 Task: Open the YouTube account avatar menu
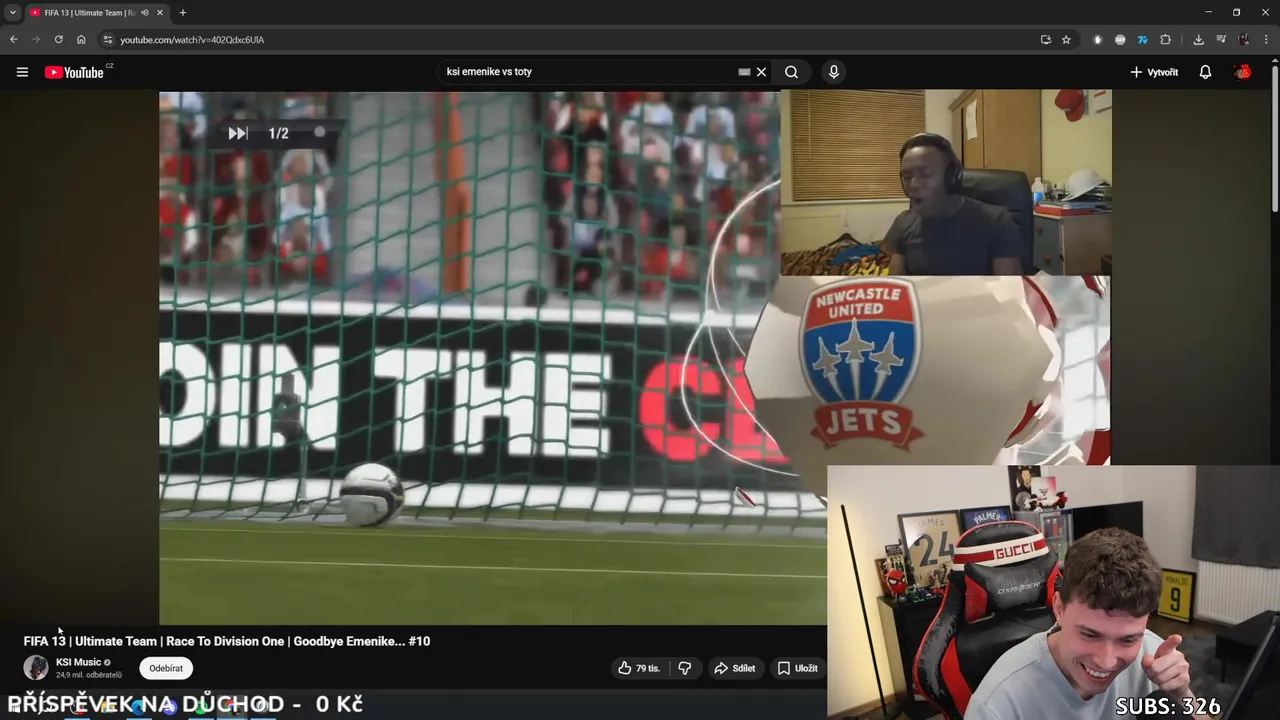coord(1242,72)
